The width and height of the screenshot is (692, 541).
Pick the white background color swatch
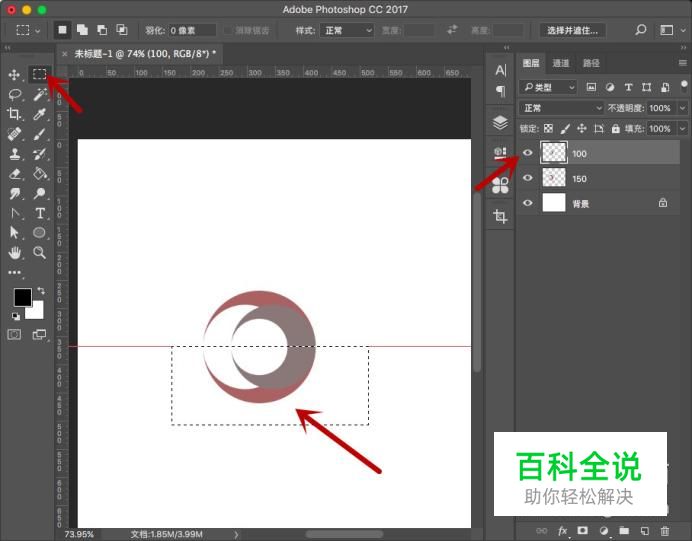[36, 311]
